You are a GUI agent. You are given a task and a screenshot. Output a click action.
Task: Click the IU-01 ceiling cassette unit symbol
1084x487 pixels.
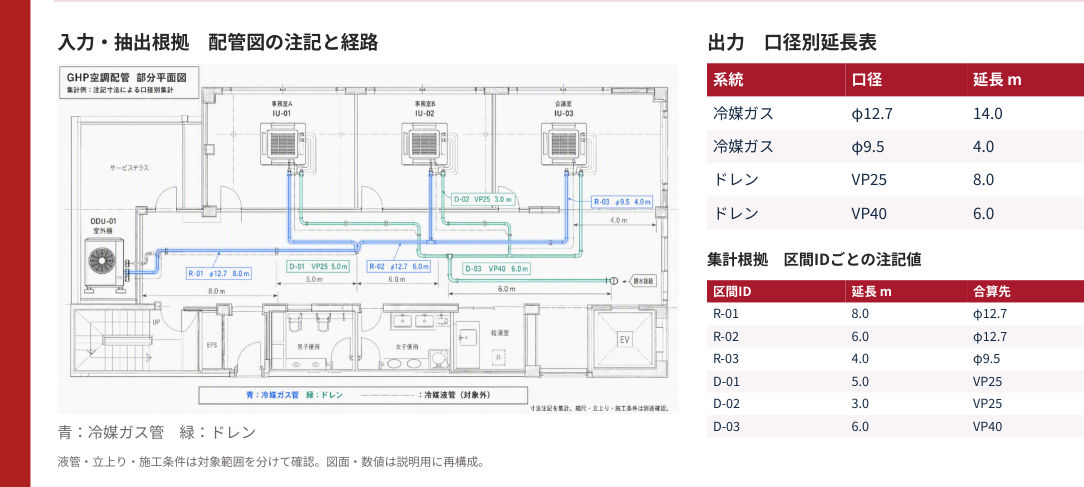coord(283,144)
